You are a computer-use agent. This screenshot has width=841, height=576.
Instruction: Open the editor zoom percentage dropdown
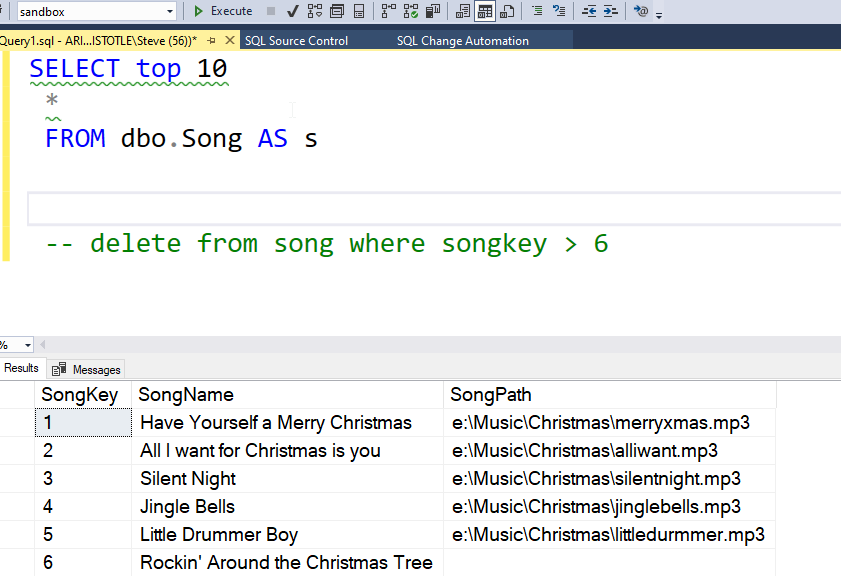click(x=27, y=345)
